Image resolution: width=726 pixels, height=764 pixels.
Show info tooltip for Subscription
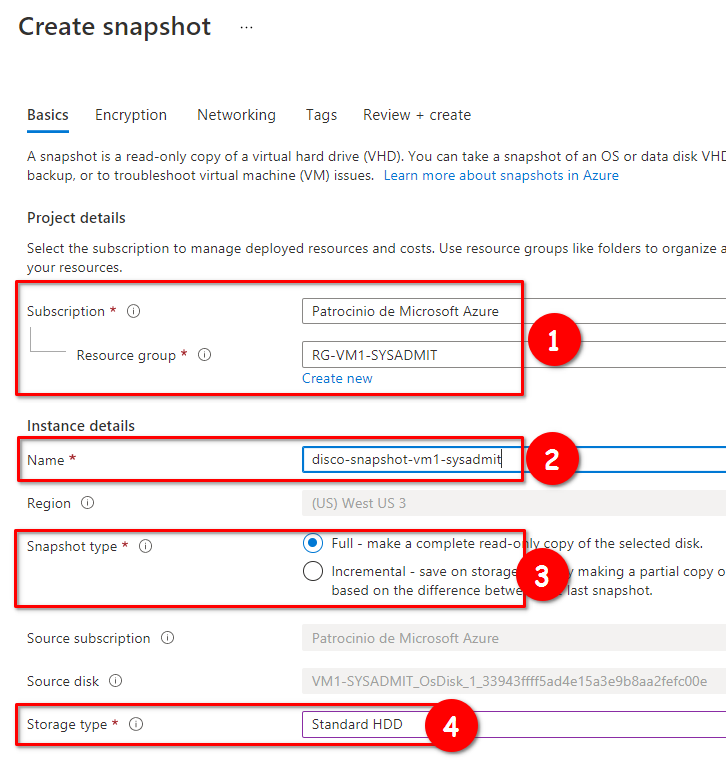(134, 311)
